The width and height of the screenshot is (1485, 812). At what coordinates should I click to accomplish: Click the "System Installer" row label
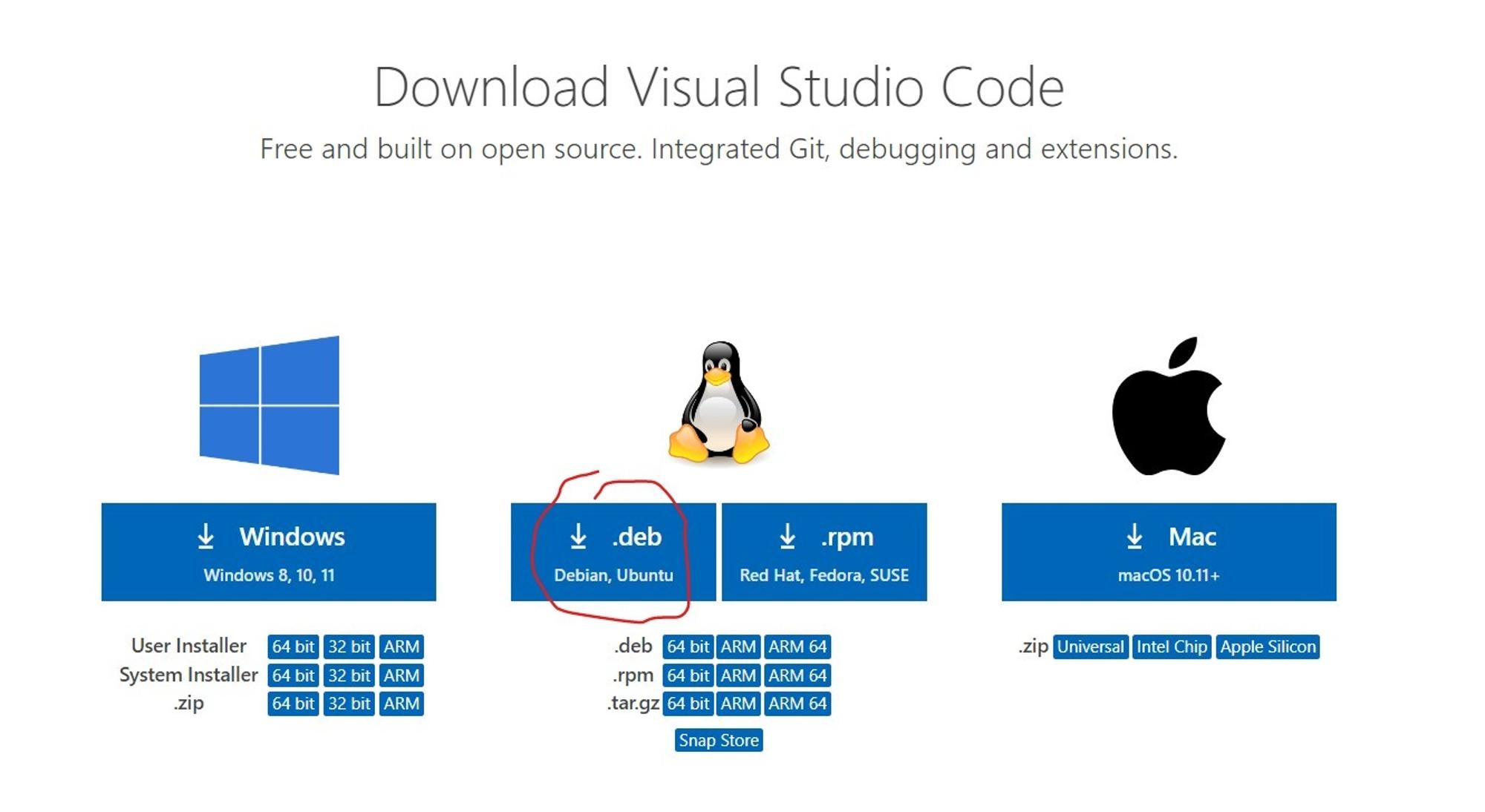[189, 675]
